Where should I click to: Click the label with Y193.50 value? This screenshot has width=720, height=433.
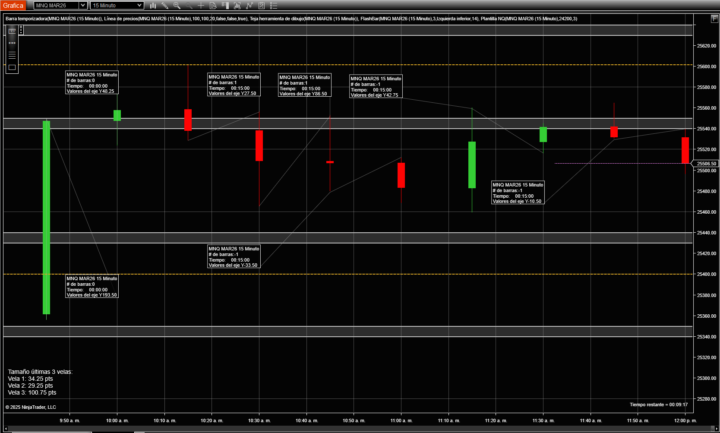tap(92, 286)
